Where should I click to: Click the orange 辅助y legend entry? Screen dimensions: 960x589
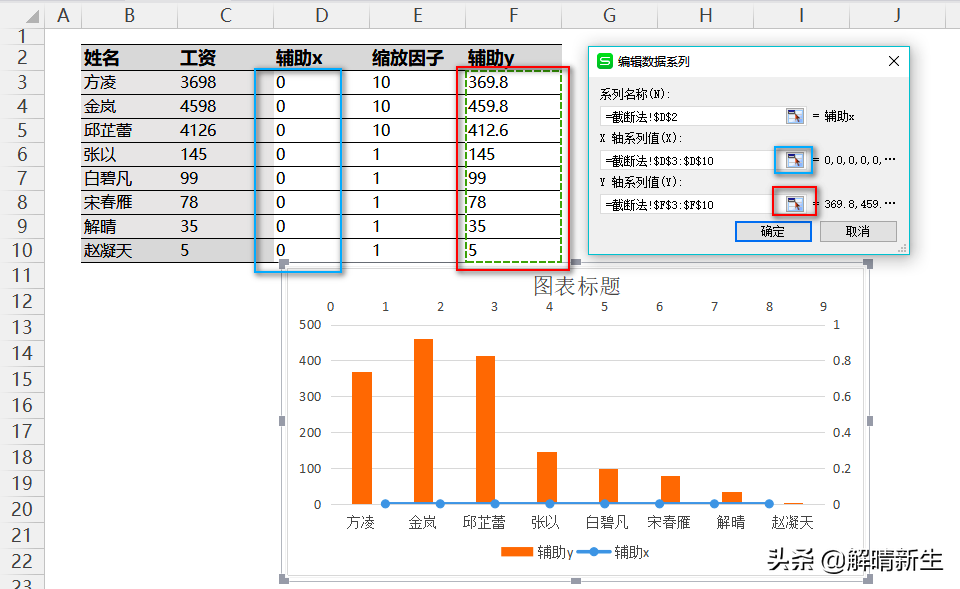click(x=537, y=552)
